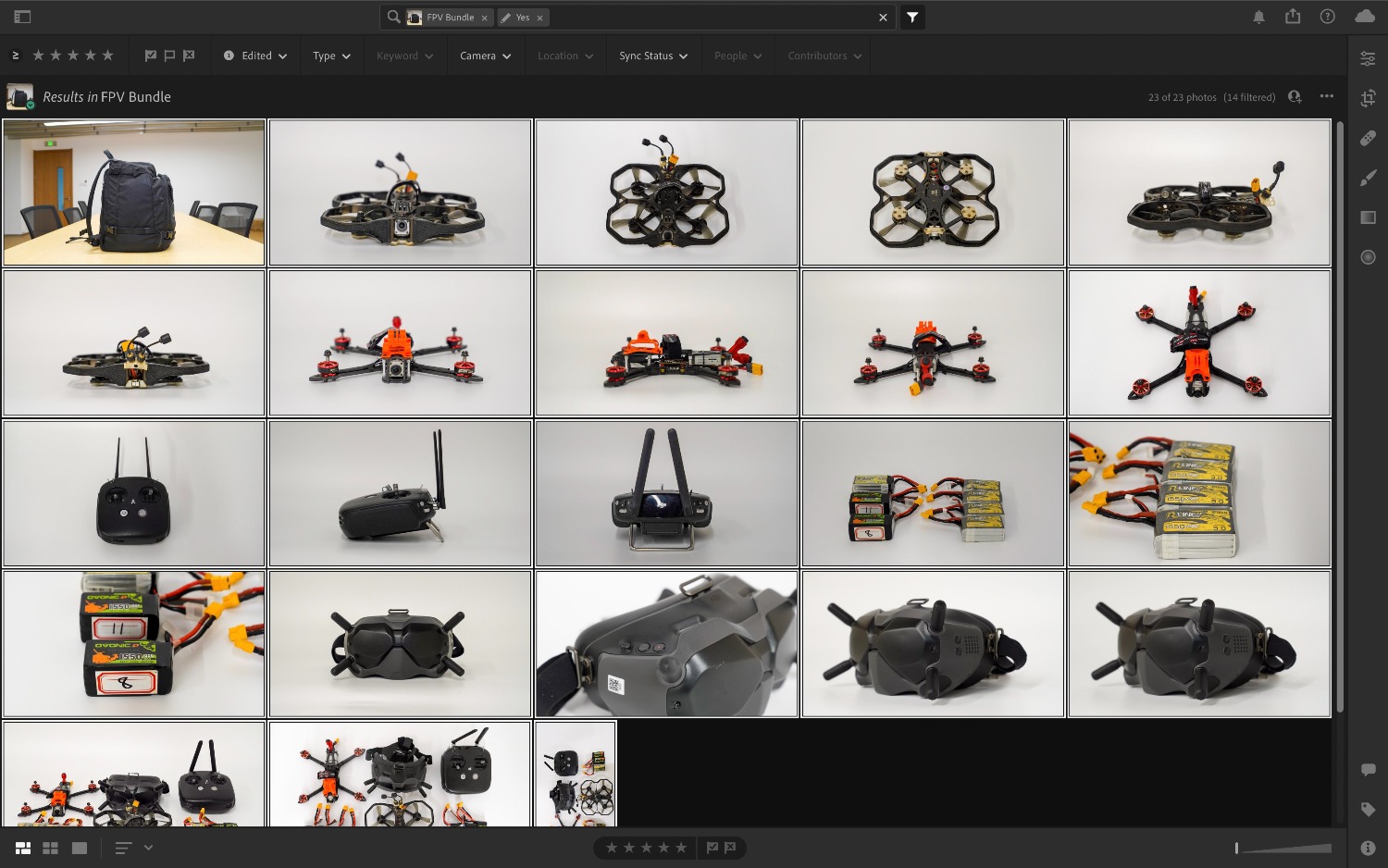
Task: Open the Keyword filter dropdown
Action: tap(404, 56)
